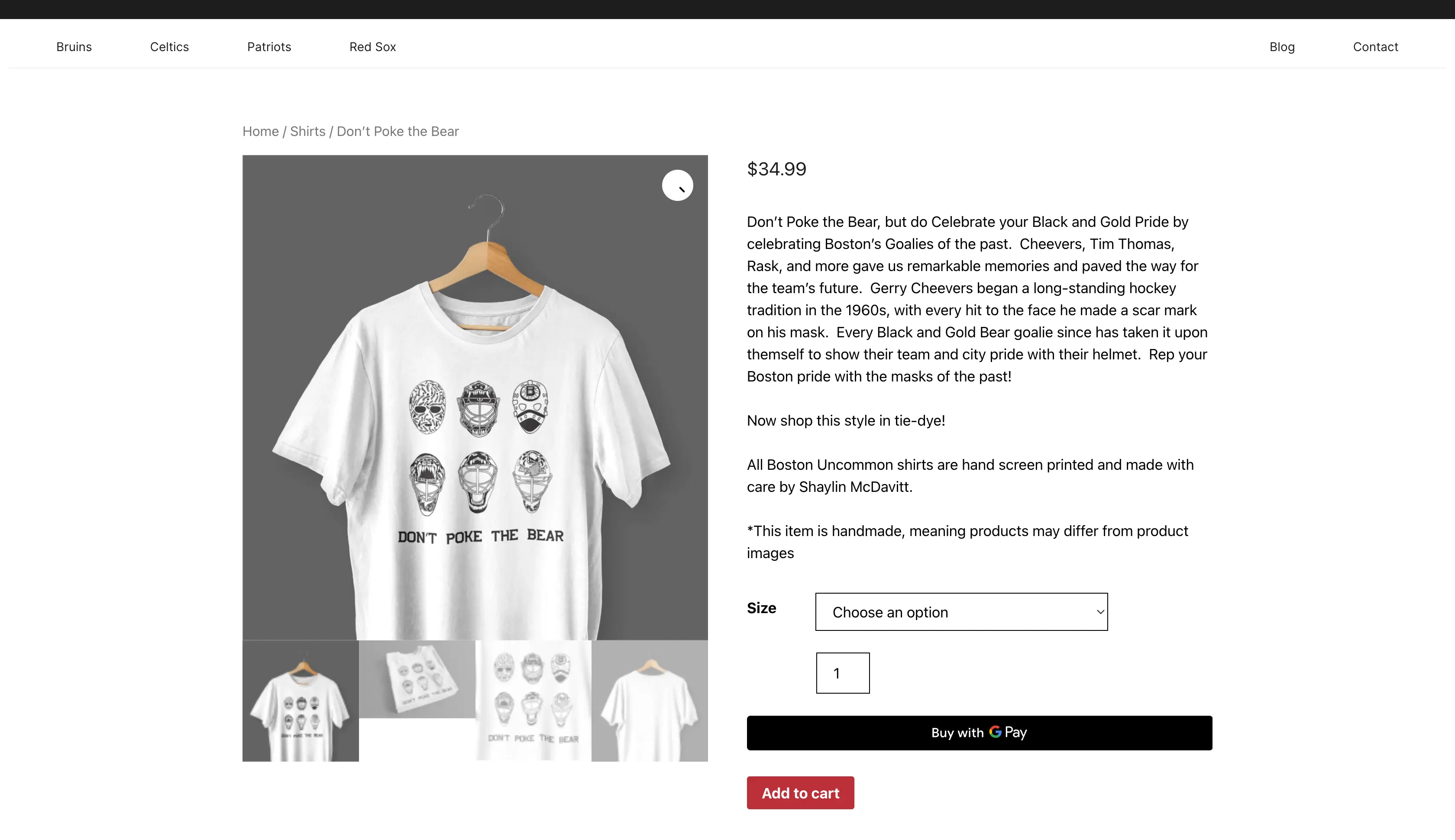
Task: Select the first hanging shirt thumbnail
Action: (300, 701)
